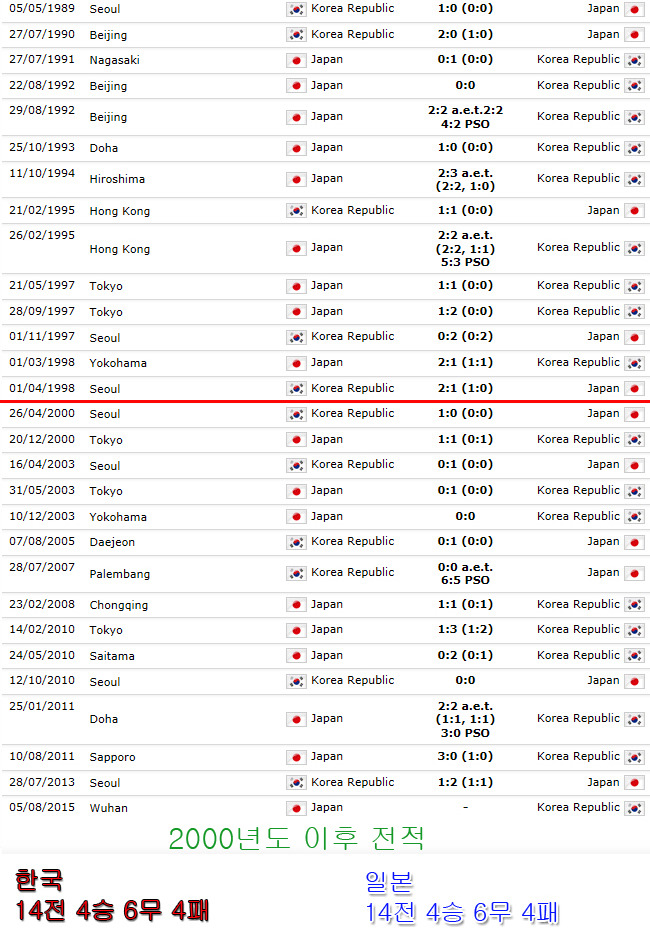
Task: Click venue name Chongqing
Action: coord(119,605)
